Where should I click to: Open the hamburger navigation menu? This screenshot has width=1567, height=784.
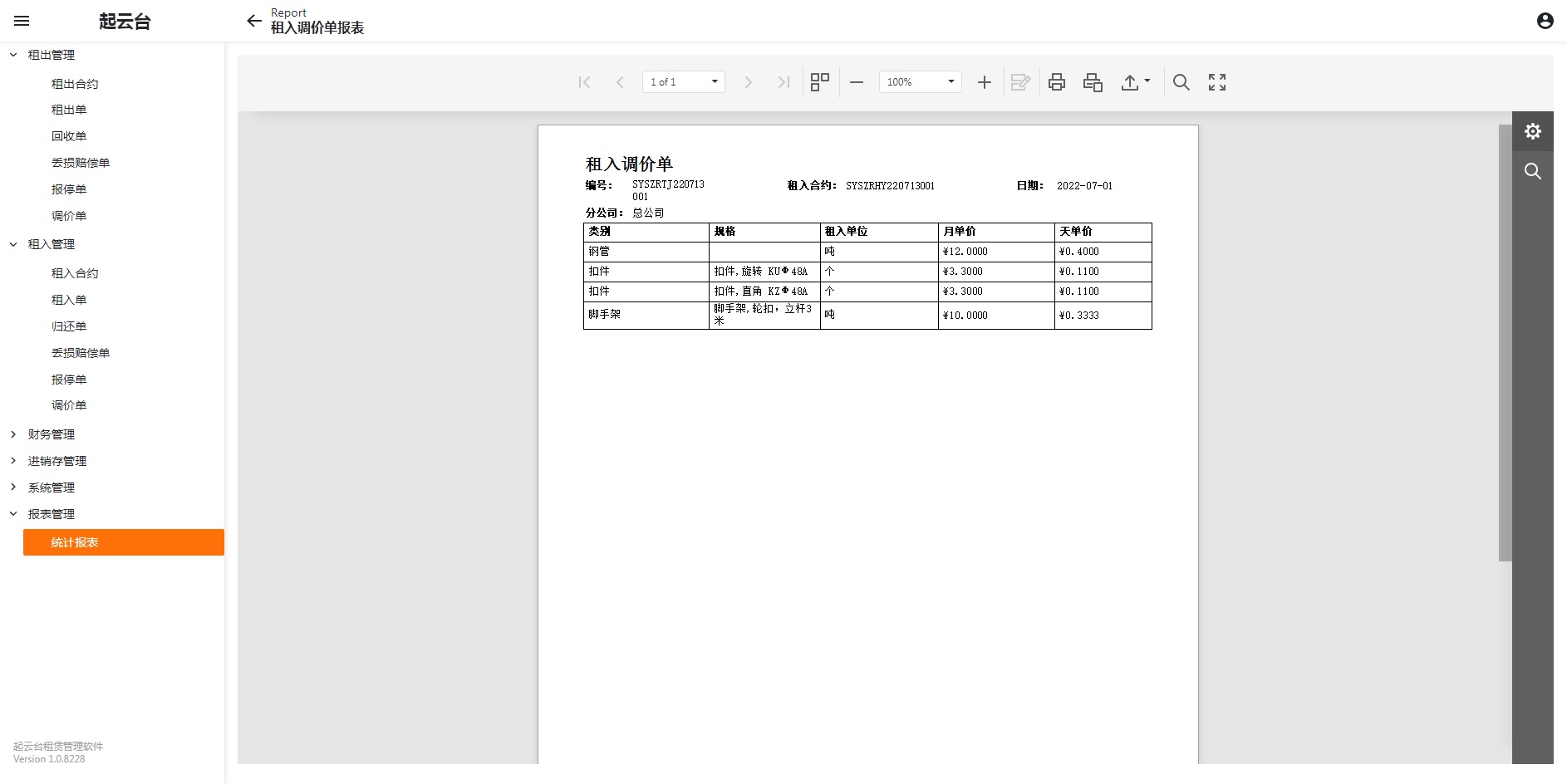click(22, 21)
